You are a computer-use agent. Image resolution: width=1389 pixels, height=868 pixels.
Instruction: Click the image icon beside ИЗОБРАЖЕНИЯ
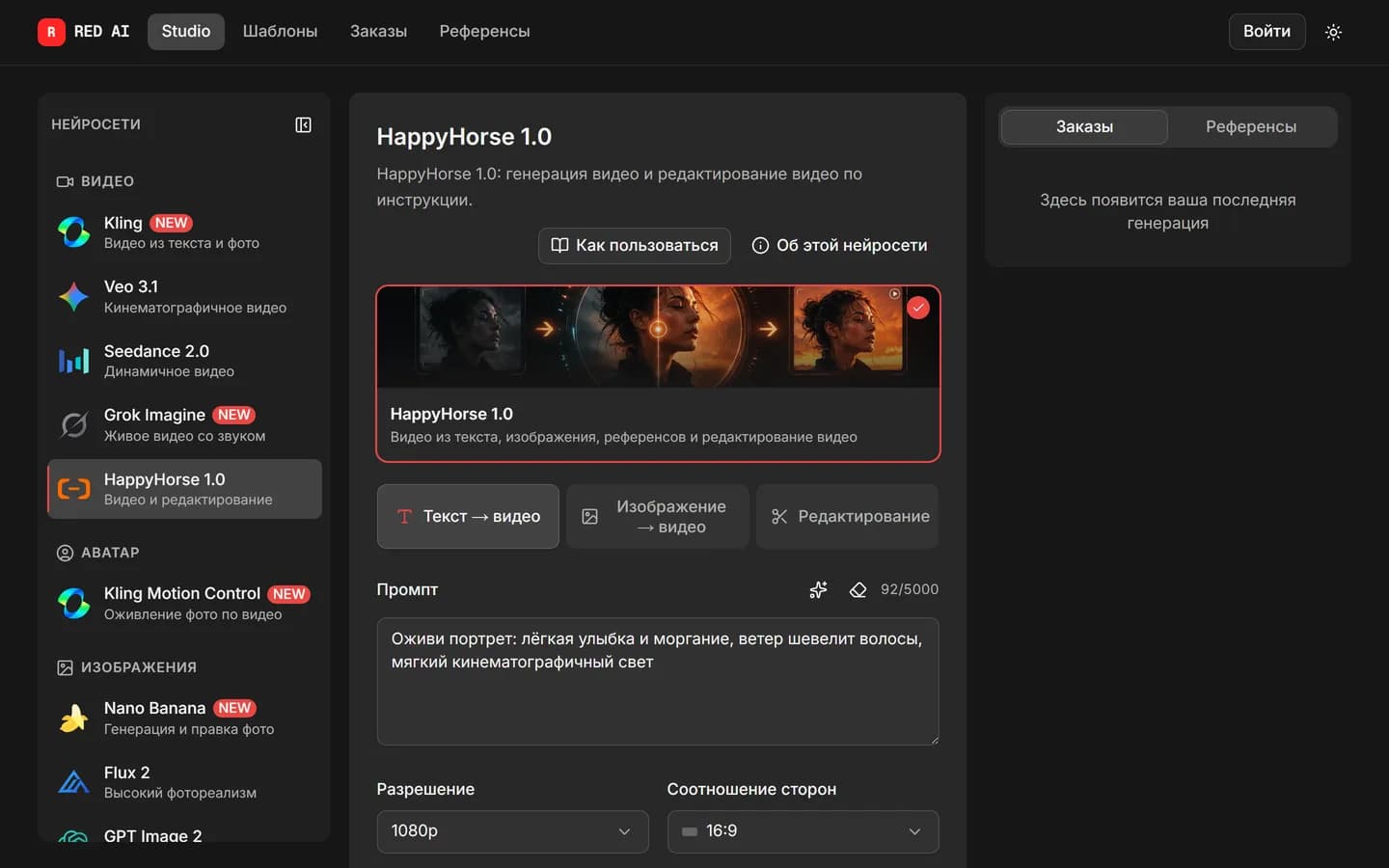[x=65, y=667]
